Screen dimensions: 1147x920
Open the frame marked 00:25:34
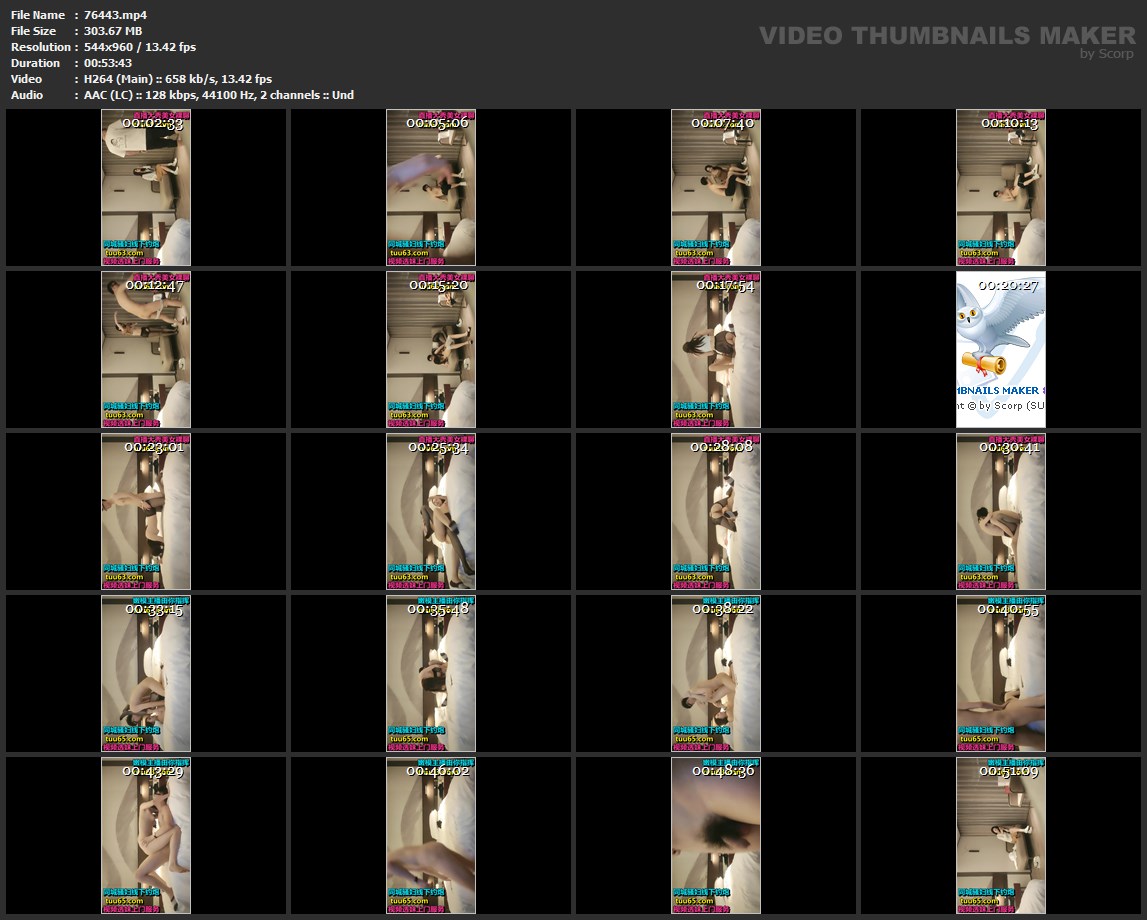(x=430, y=511)
